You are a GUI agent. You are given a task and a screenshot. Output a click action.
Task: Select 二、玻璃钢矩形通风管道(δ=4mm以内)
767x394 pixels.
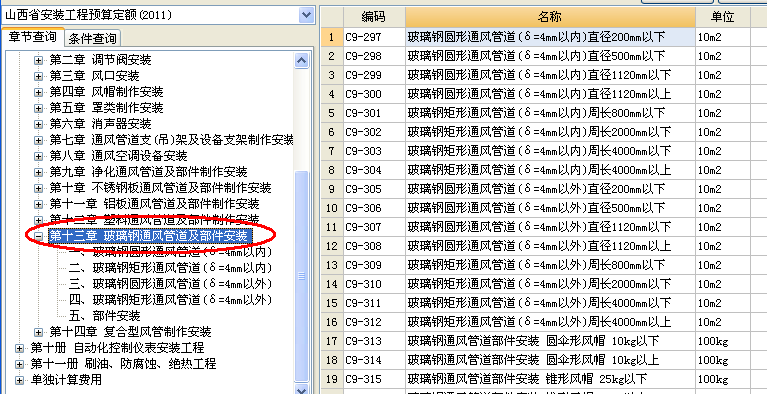coord(170,268)
